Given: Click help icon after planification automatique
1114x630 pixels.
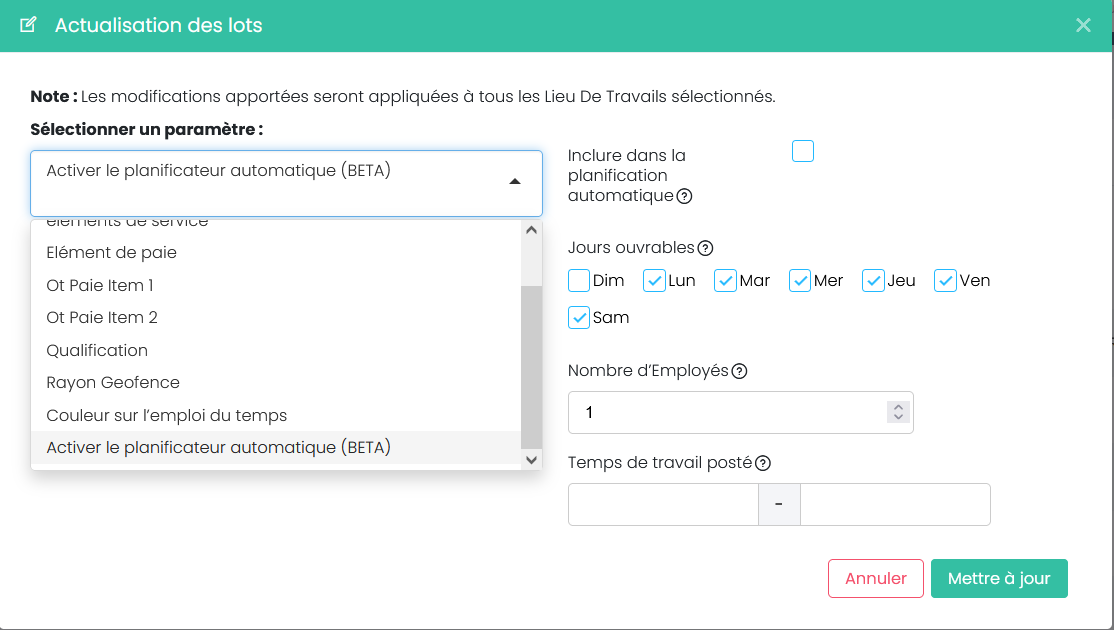Looking at the screenshot, I should pyautogui.click(x=684, y=196).
